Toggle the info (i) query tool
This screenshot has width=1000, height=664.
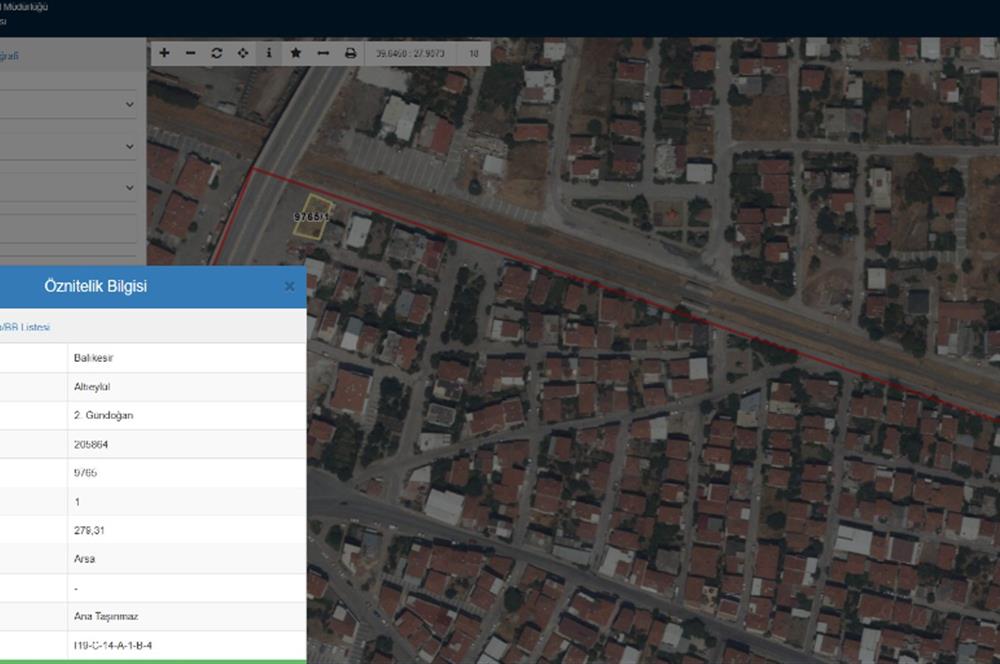269,53
